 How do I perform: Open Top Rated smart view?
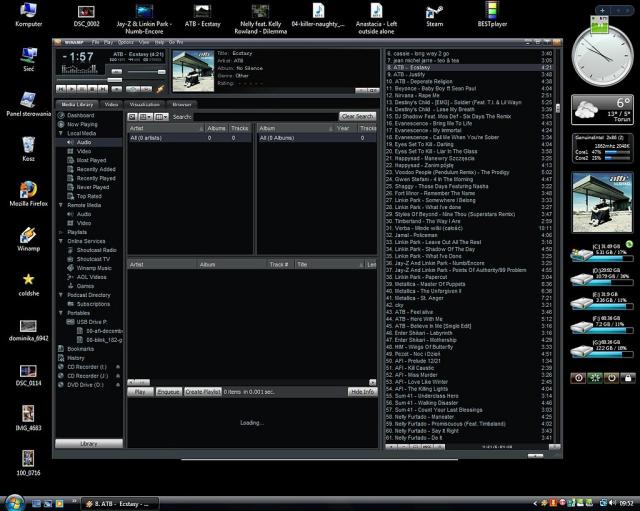pyautogui.click(x=89, y=196)
